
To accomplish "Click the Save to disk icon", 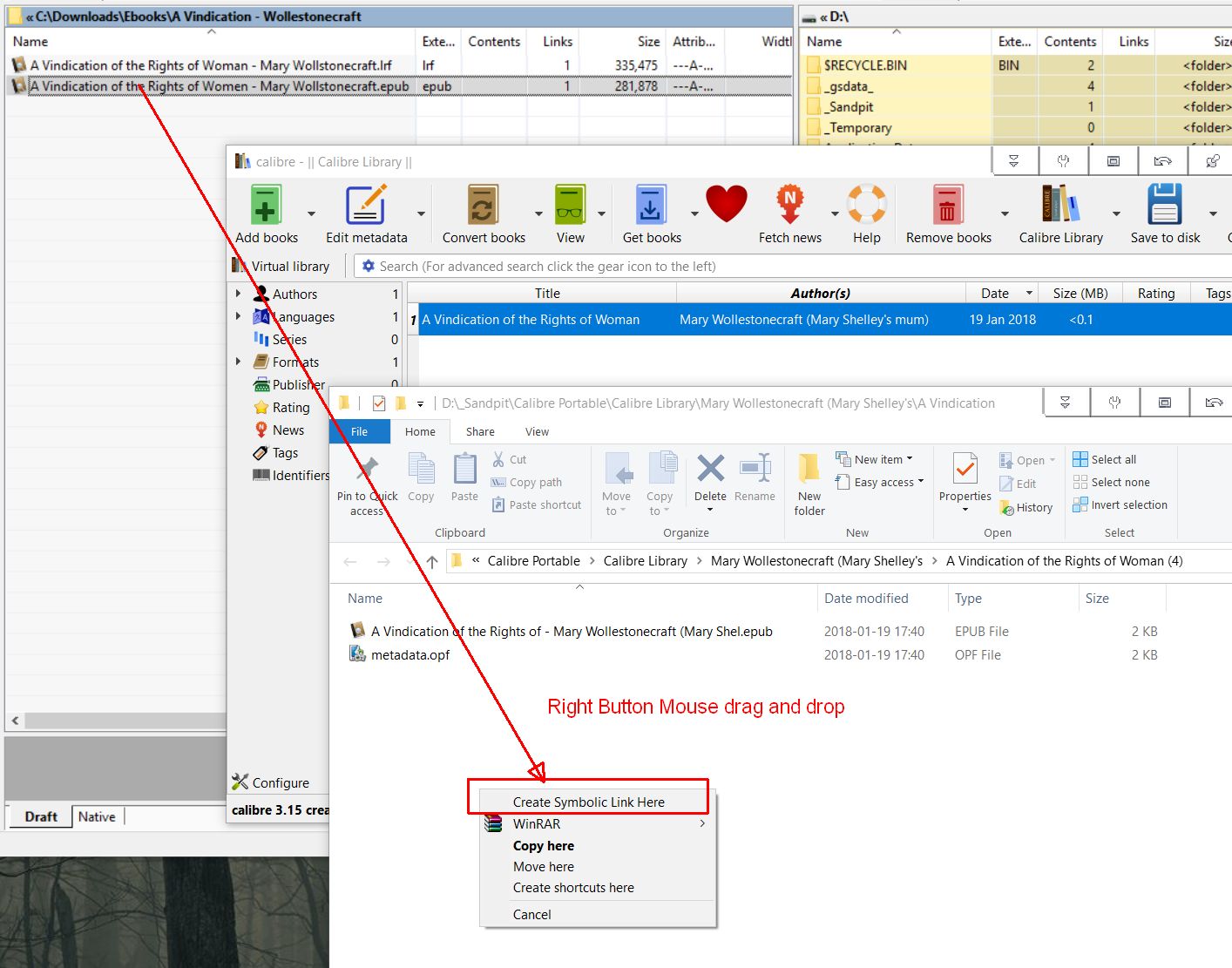I will [x=1165, y=206].
